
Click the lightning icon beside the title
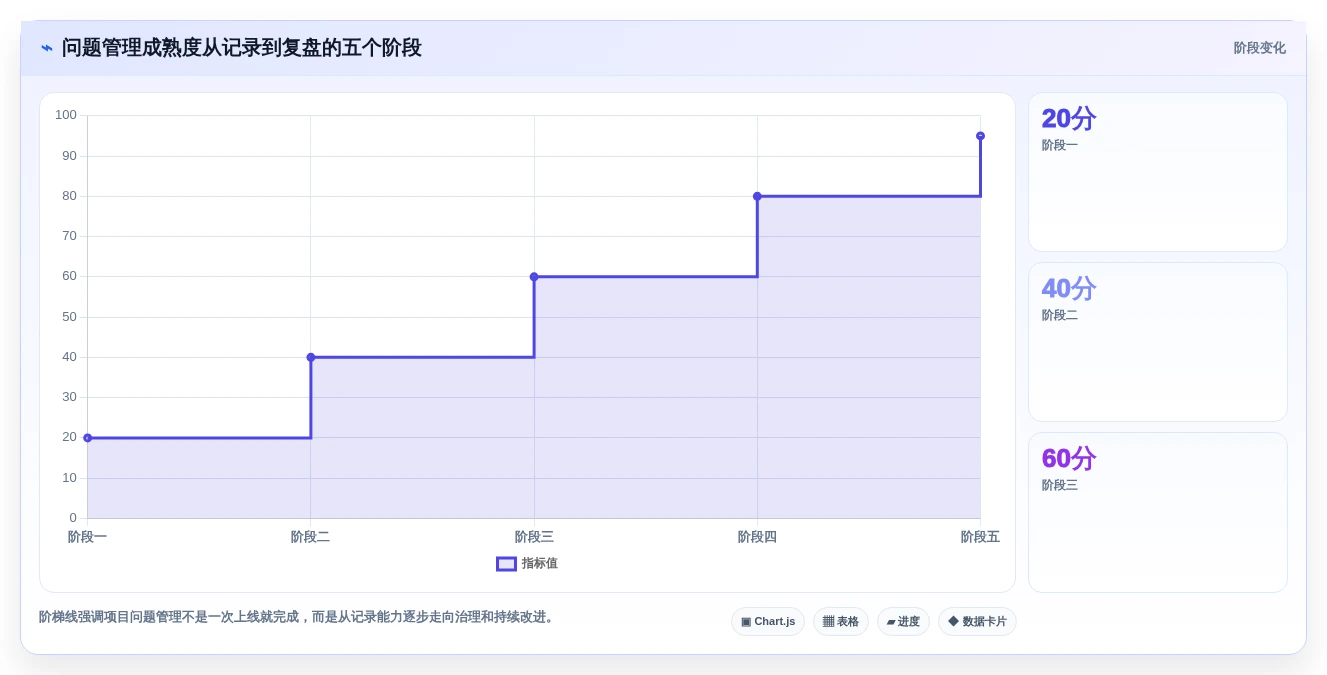47,48
